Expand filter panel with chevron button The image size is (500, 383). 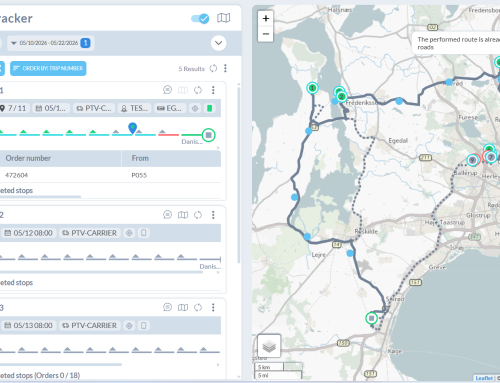[x=218, y=43]
